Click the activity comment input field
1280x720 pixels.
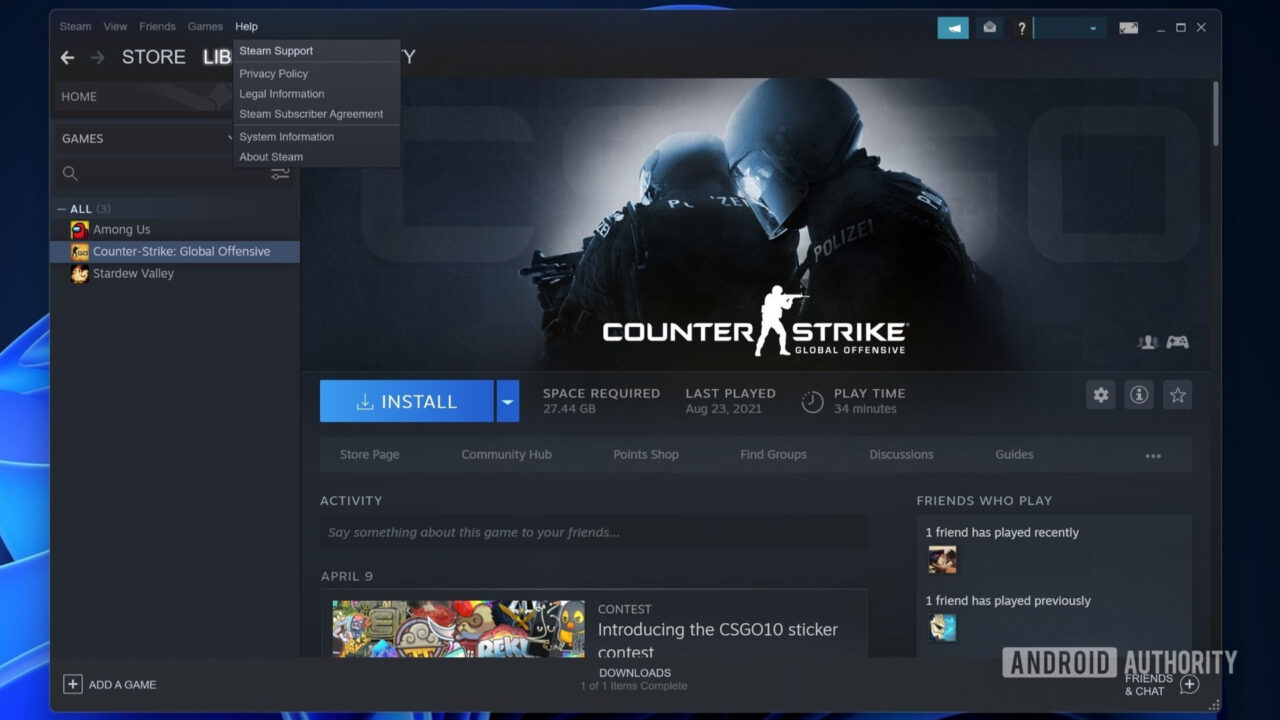pyautogui.click(x=594, y=532)
